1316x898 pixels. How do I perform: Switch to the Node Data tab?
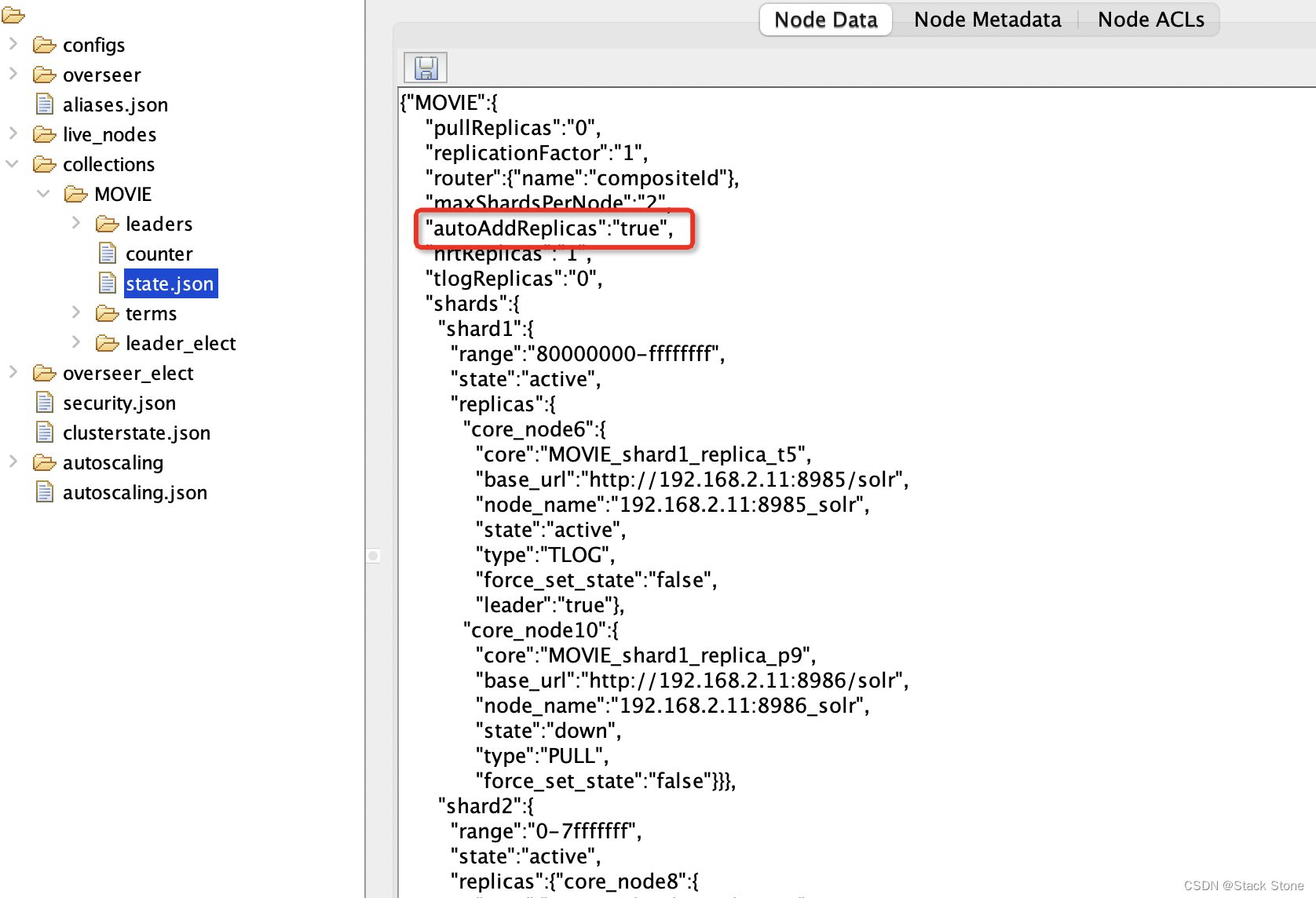(826, 20)
